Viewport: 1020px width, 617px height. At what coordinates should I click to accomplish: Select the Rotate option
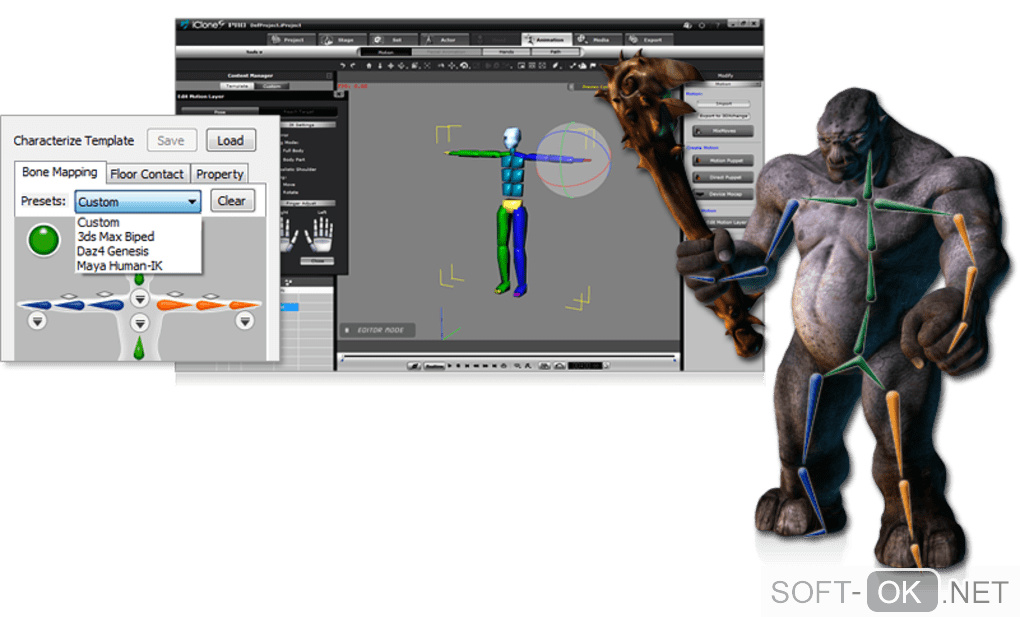(289, 193)
